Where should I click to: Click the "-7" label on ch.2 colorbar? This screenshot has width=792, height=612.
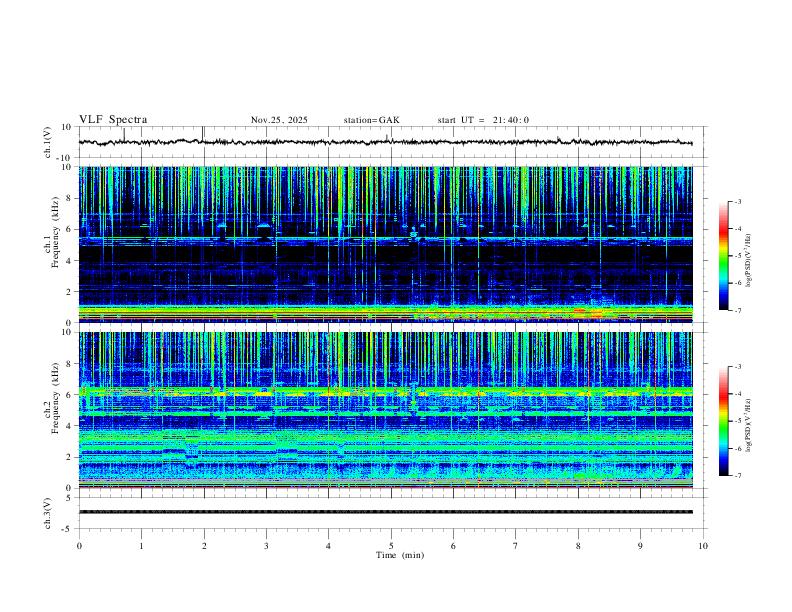pos(738,475)
